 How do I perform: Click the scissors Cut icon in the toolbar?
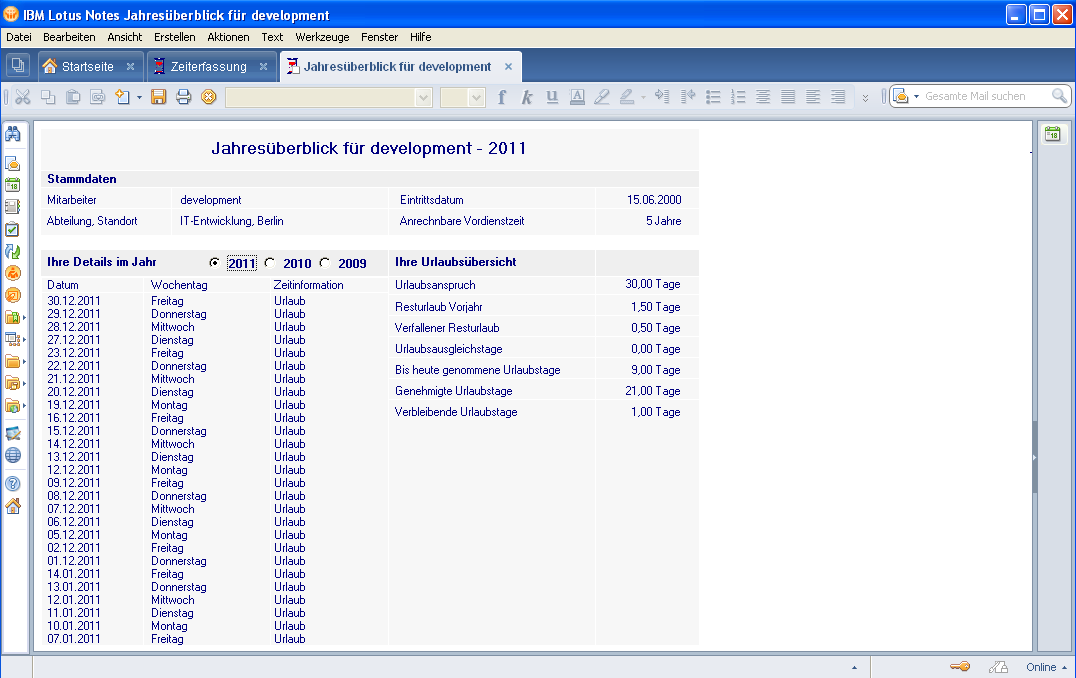(x=23, y=97)
